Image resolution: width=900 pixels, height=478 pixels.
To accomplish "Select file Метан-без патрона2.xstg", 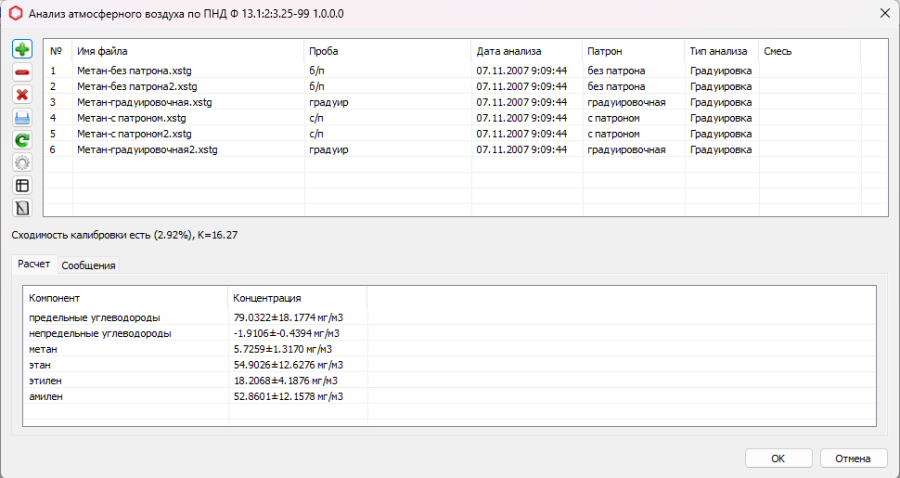I will tap(137, 87).
